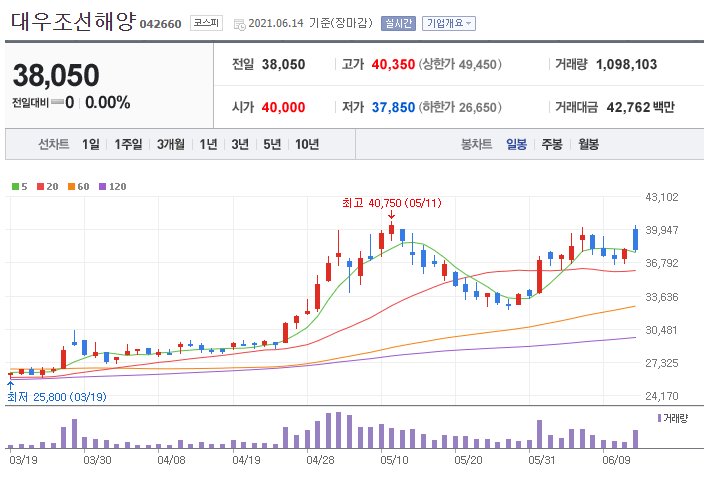
Task: Click the 코스피 market badge
Action: [206, 23]
